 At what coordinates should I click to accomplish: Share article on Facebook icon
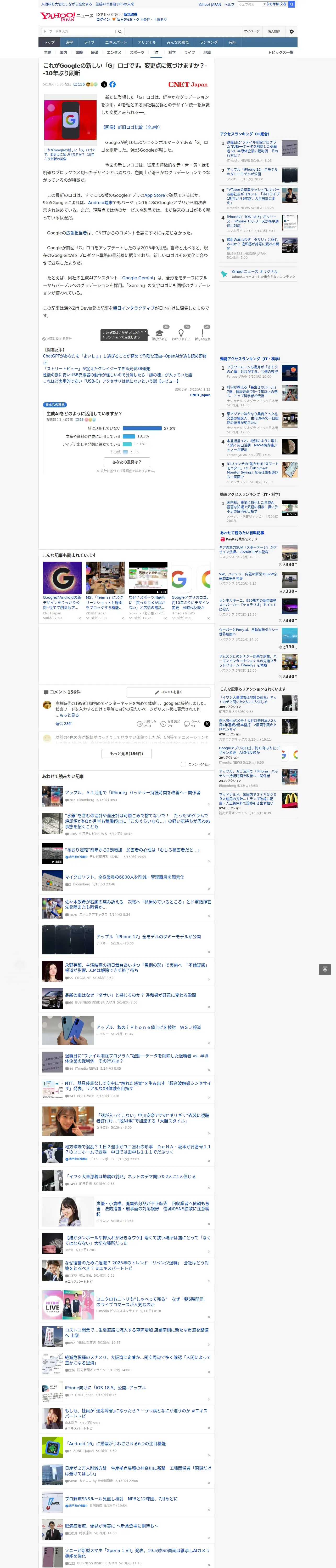[x=112, y=85]
